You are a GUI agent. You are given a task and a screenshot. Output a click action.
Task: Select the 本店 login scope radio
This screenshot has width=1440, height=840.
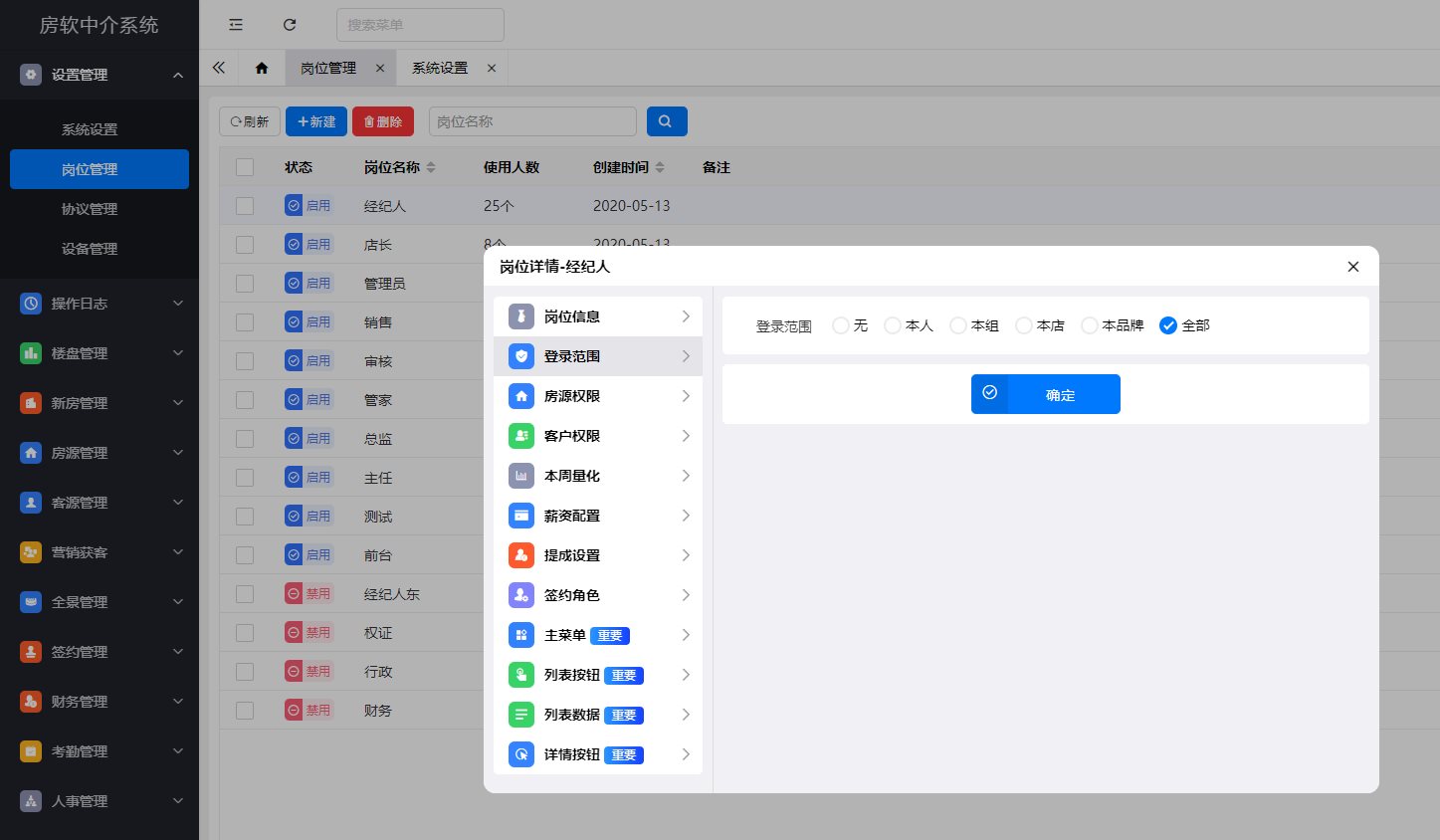point(1024,325)
